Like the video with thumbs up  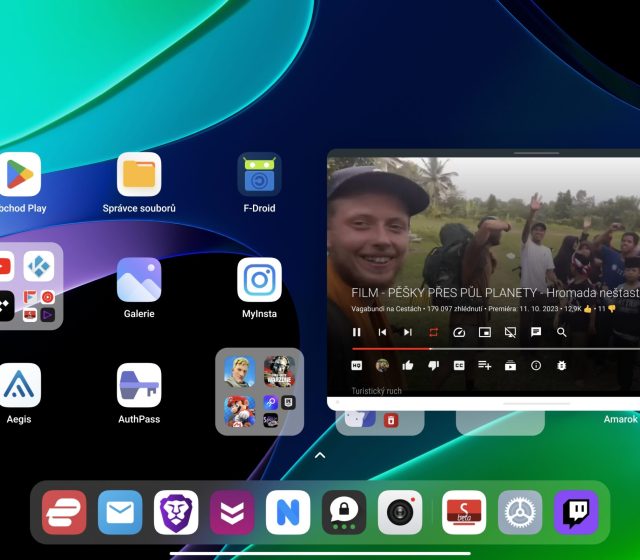click(x=408, y=366)
